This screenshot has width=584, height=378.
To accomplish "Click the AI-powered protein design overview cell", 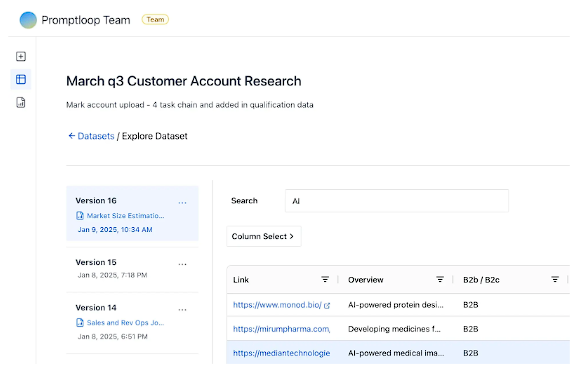I will (396, 305).
